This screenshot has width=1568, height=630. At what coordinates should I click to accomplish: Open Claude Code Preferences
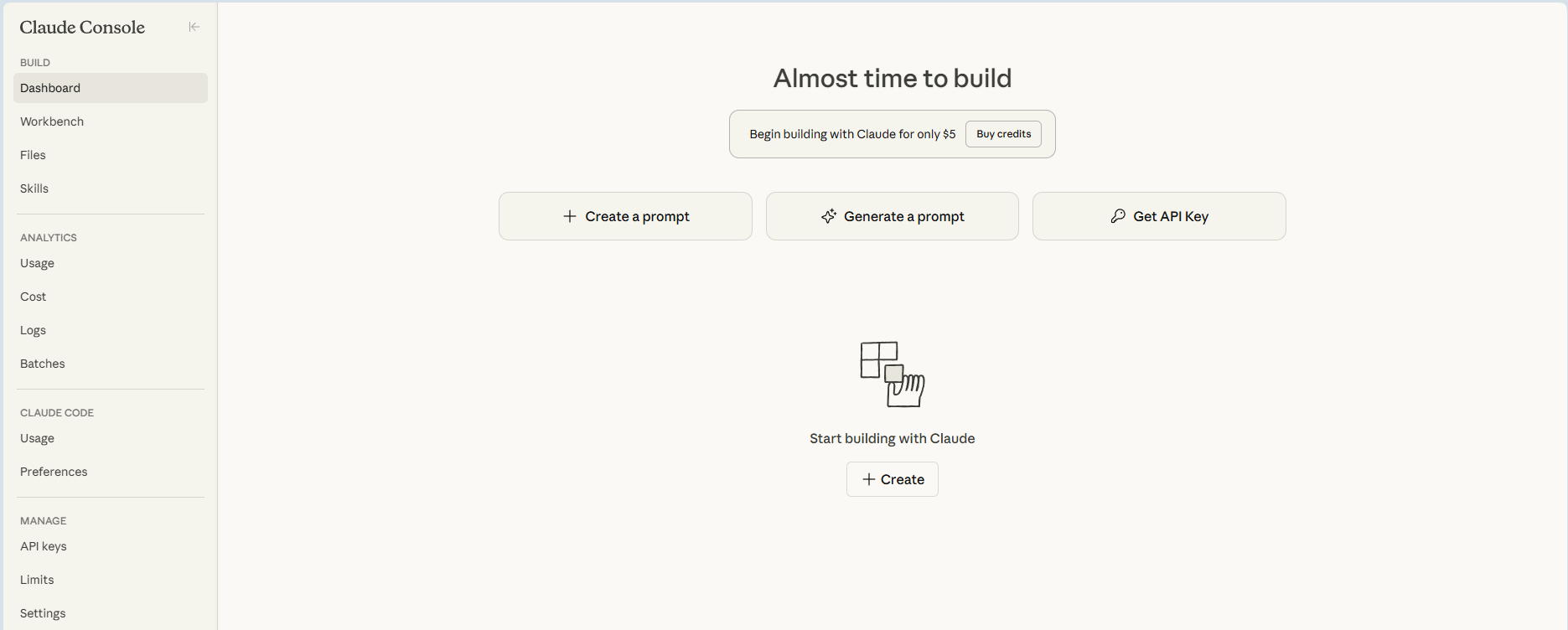[x=54, y=472]
